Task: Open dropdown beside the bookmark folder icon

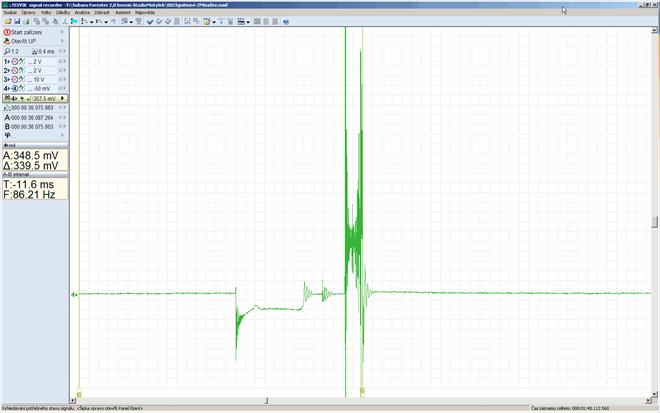Action: tap(214, 22)
